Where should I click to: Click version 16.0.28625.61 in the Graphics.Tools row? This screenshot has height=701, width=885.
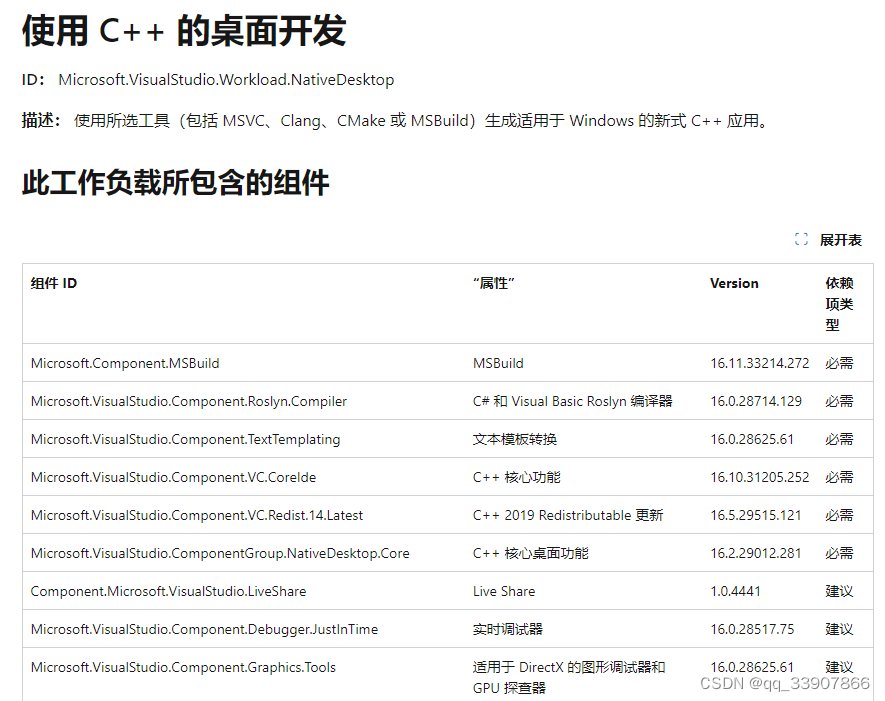click(x=752, y=667)
